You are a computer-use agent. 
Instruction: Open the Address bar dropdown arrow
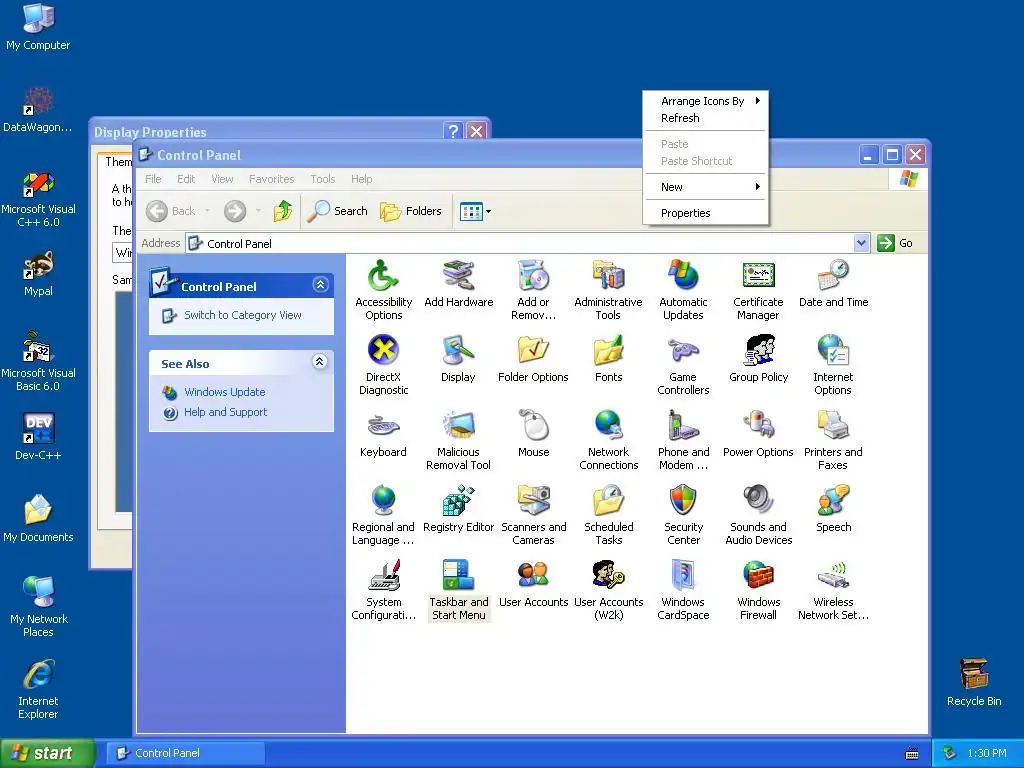pyautogui.click(x=861, y=243)
